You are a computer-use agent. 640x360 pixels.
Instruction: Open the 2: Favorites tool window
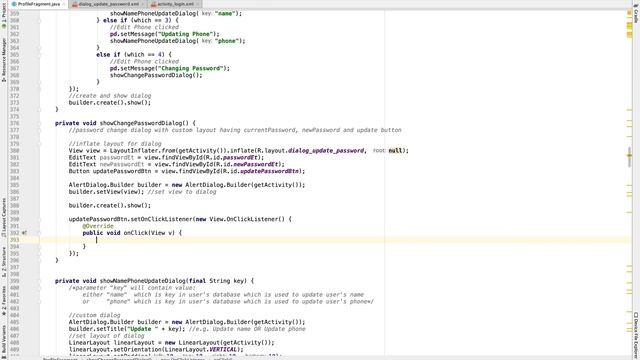pos(4,300)
